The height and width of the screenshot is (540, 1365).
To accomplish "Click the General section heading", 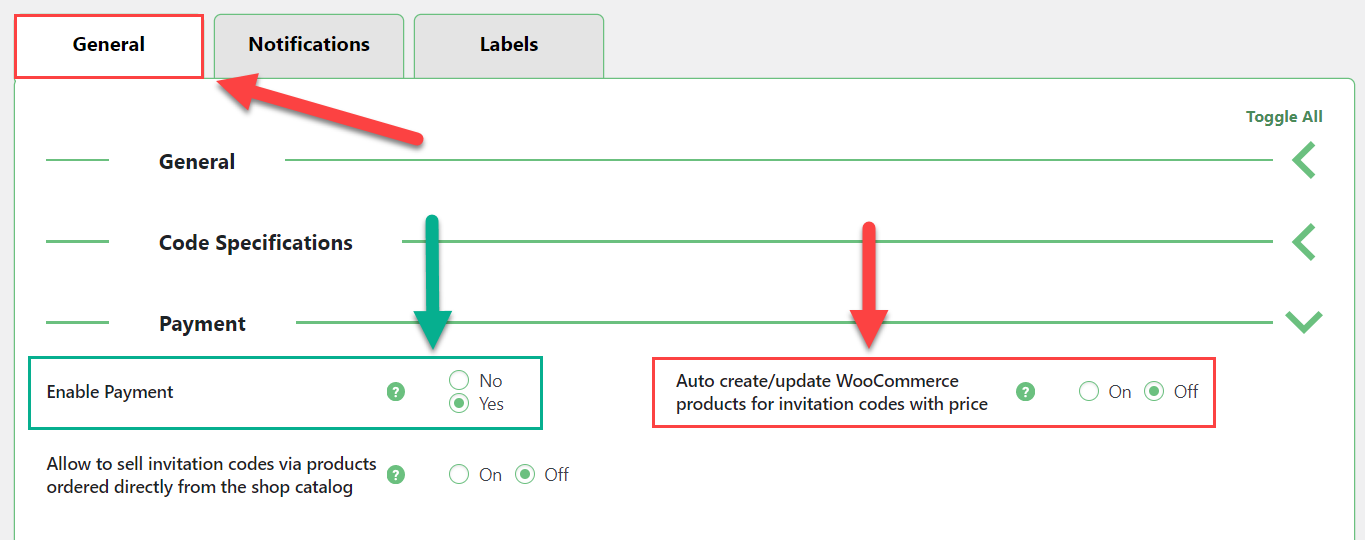I will [197, 162].
